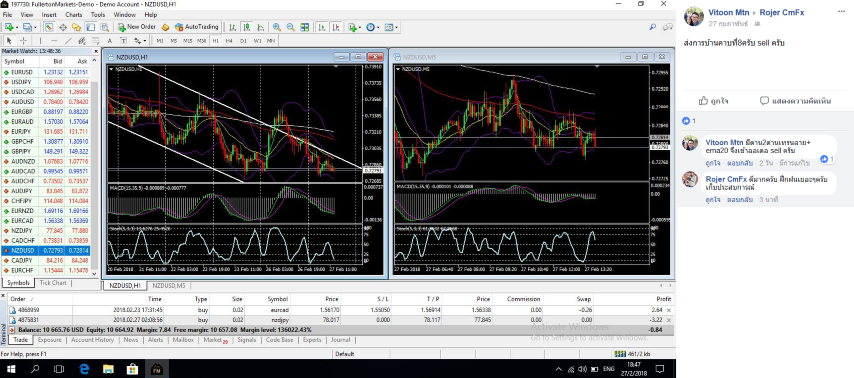Launch MetaEditor from the toolbar

pyautogui.click(x=165, y=27)
